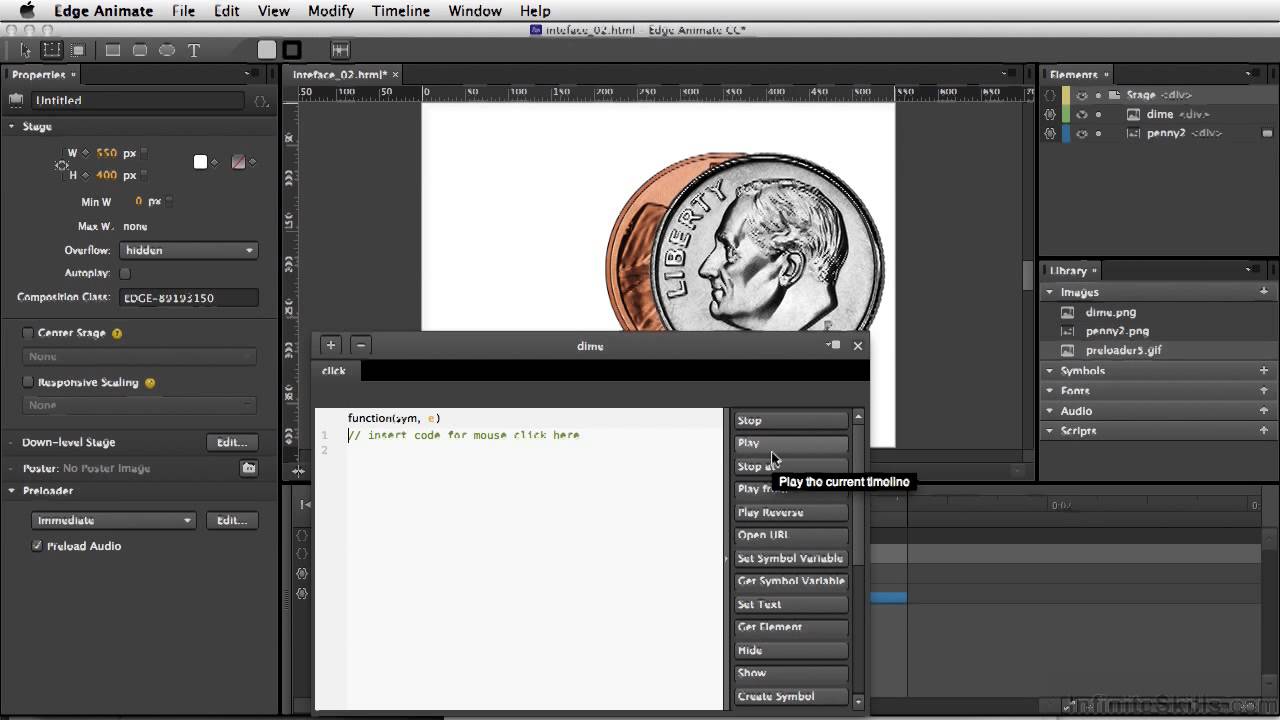Enable the Responsive Scaling checkbox
Image resolution: width=1280 pixels, height=720 pixels.
point(28,383)
